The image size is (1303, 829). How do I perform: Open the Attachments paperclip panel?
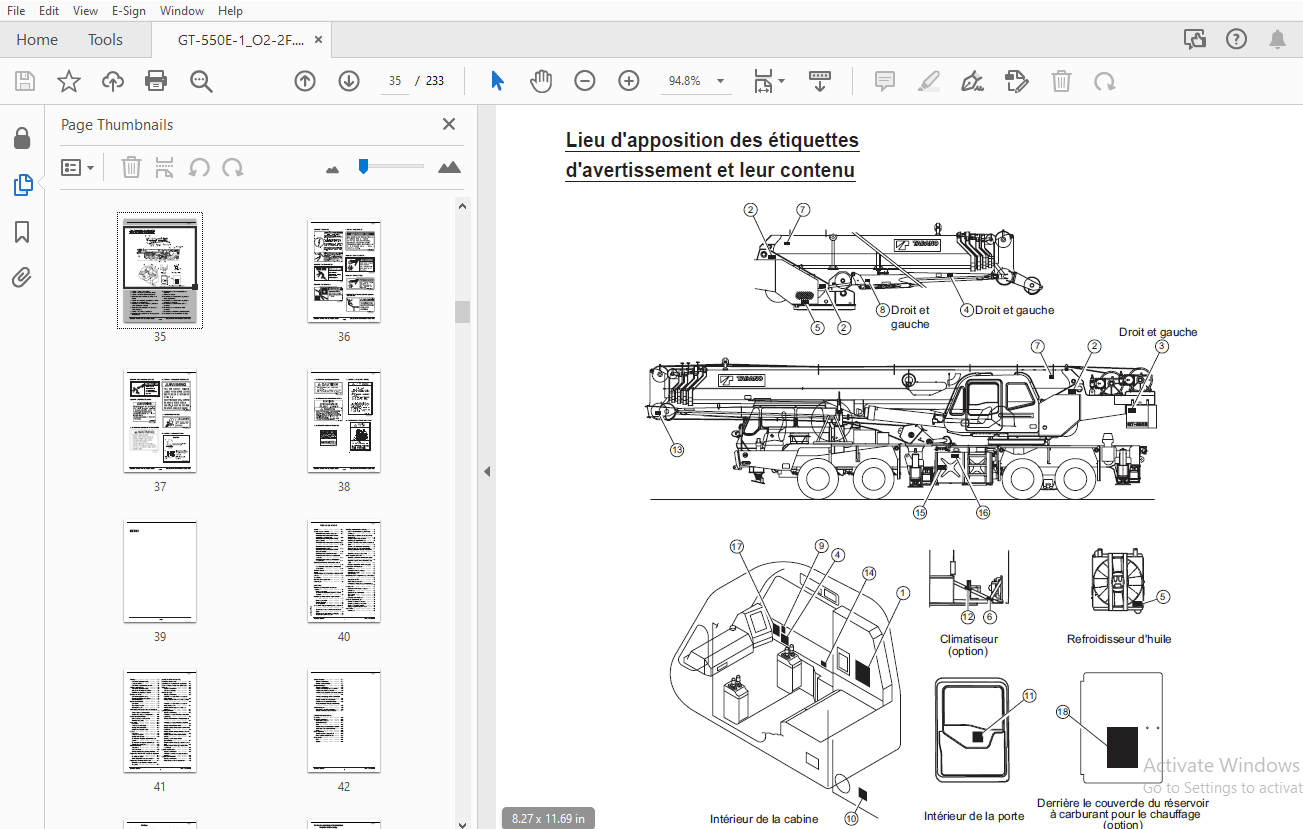click(22, 277)
